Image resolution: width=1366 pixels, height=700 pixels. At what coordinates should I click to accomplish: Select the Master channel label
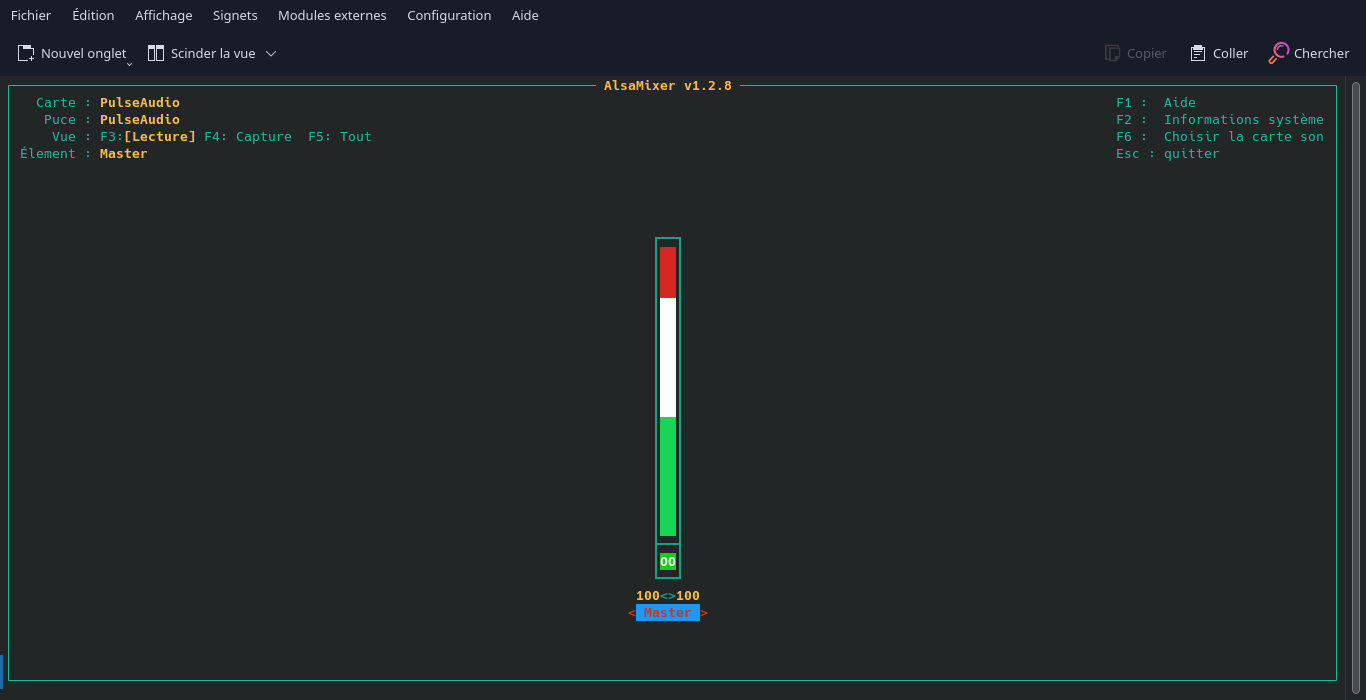[668, 613]
